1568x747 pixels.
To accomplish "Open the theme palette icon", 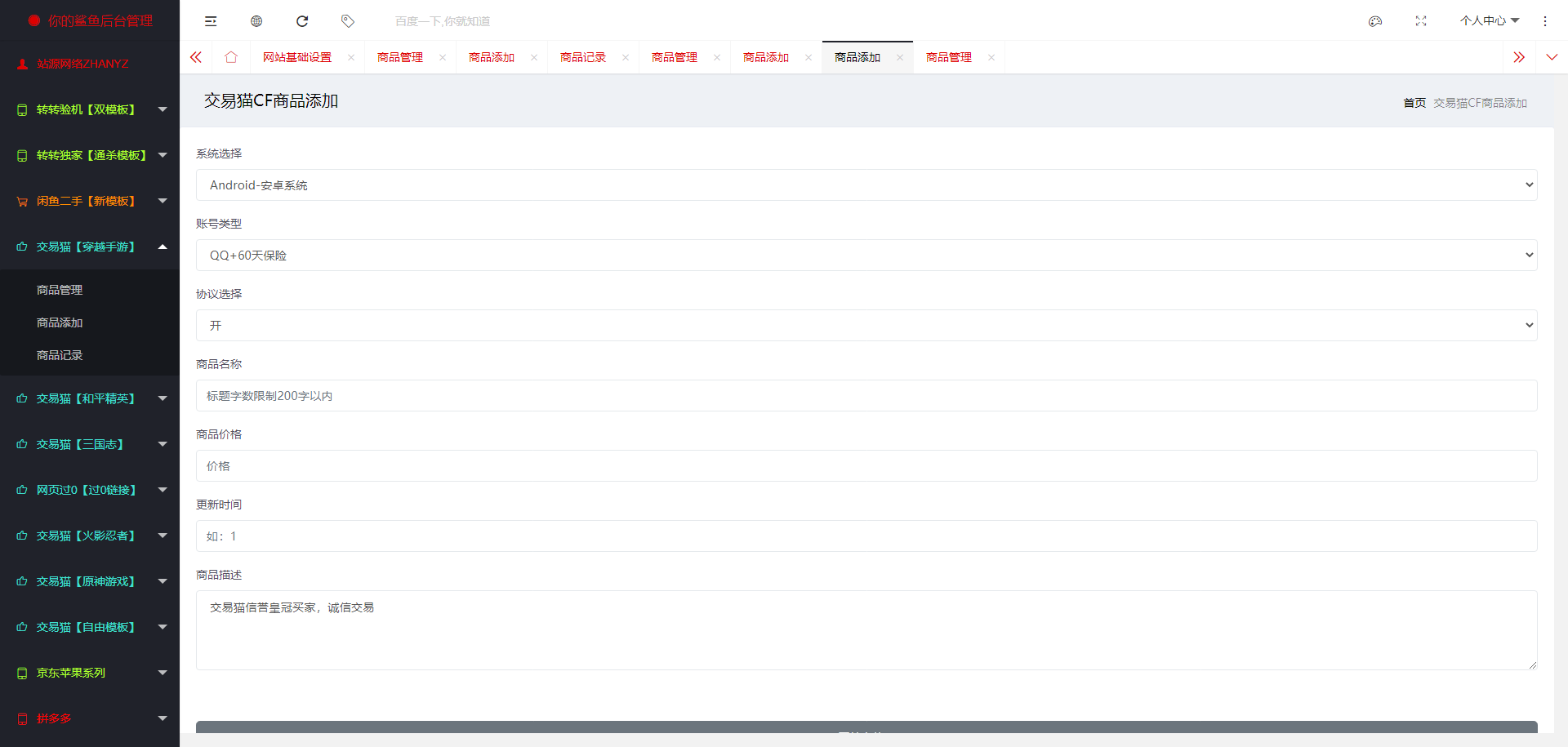I will click(x=1375, y=21).
